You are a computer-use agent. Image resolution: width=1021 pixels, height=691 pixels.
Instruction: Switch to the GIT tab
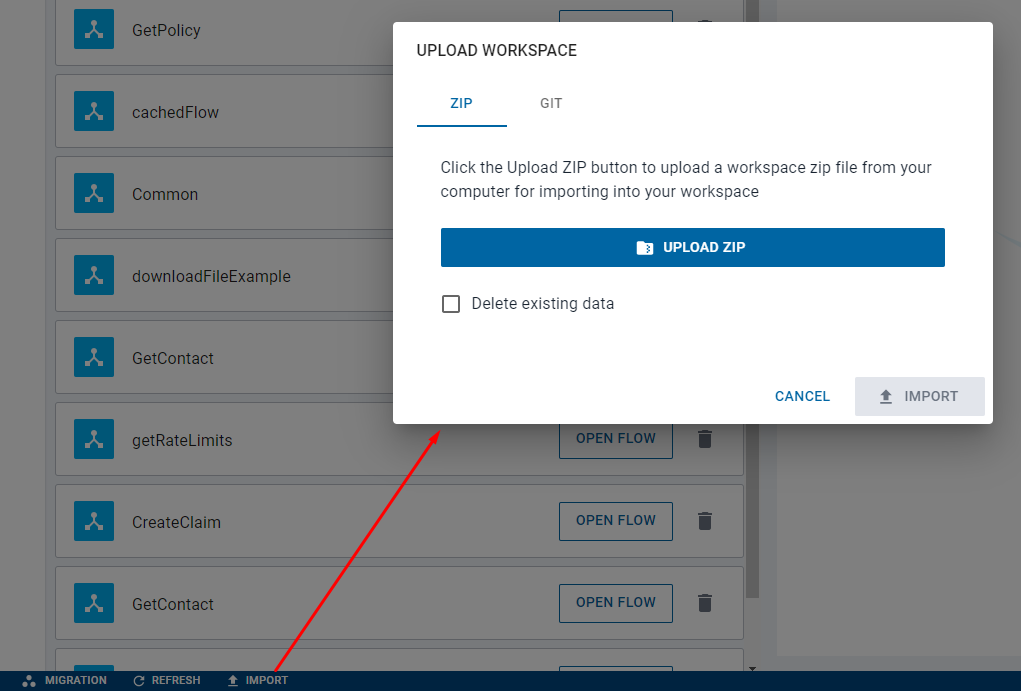(x=550, y=103)
